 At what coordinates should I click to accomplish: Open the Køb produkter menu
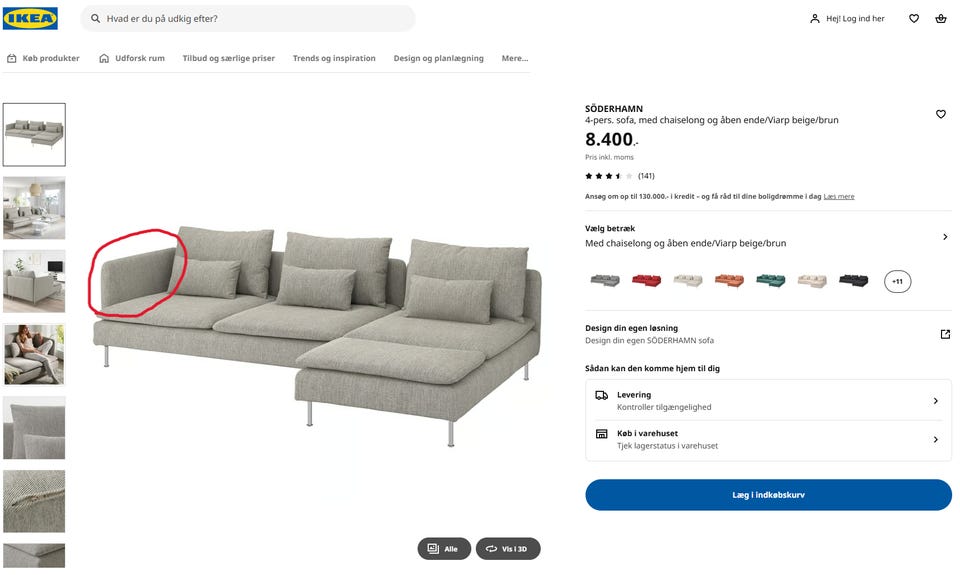[43, 58]
